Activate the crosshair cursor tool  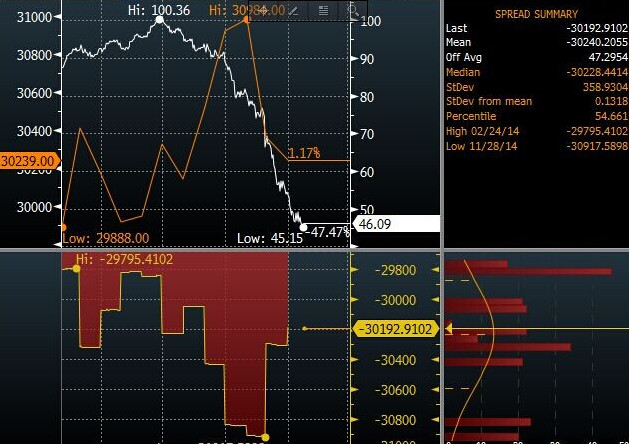pos(264,10)
